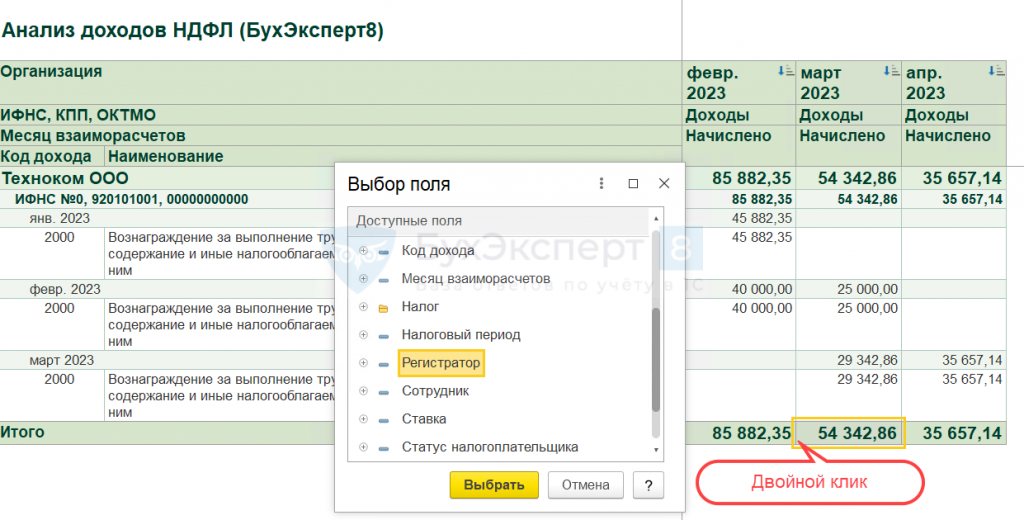The width and height of the screenshot is (1024, 520).
Task: Click the Итого март total 54 342,86
Action: (x=848, y=432)
